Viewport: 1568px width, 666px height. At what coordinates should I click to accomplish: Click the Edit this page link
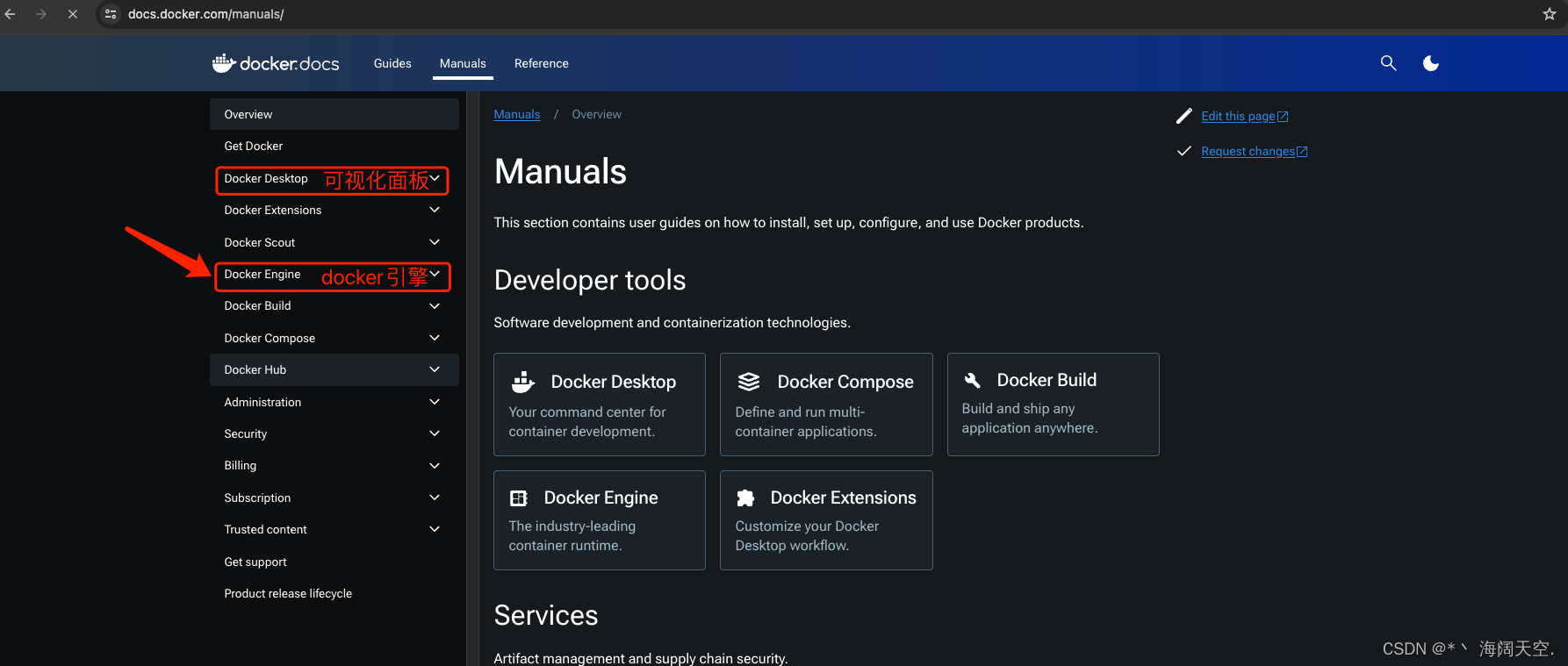tap(1244, 116)
